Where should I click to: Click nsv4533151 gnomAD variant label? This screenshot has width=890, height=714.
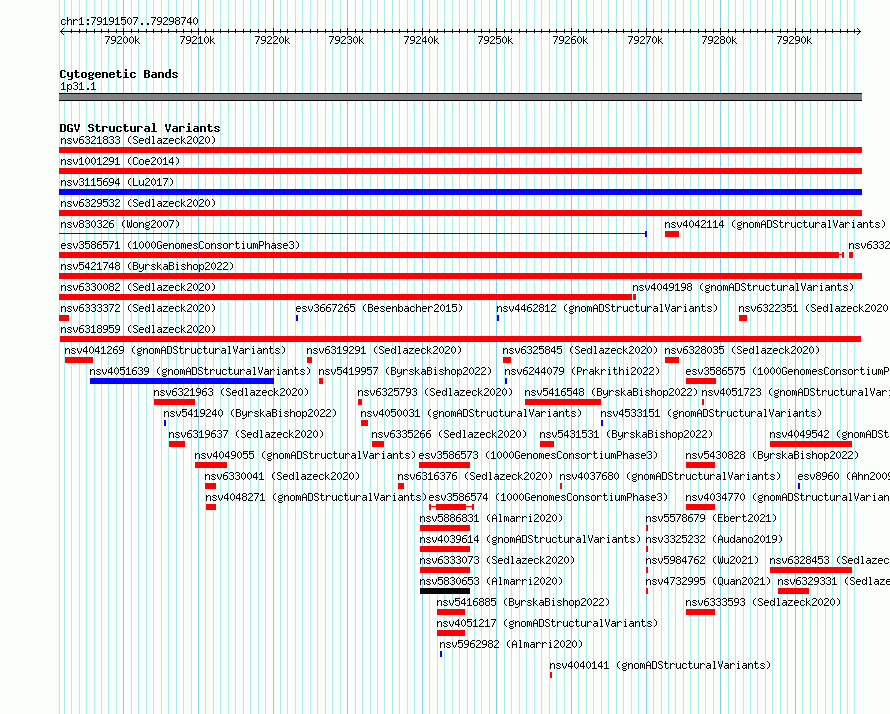coord(711,413)
